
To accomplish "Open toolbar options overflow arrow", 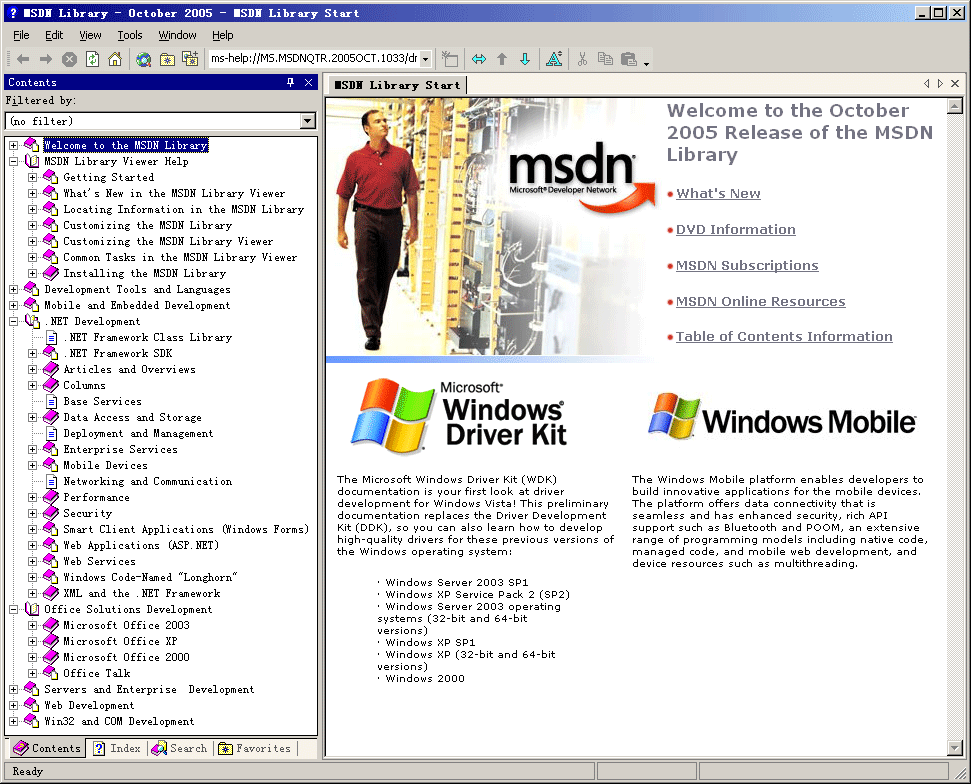I will point(647,63).
